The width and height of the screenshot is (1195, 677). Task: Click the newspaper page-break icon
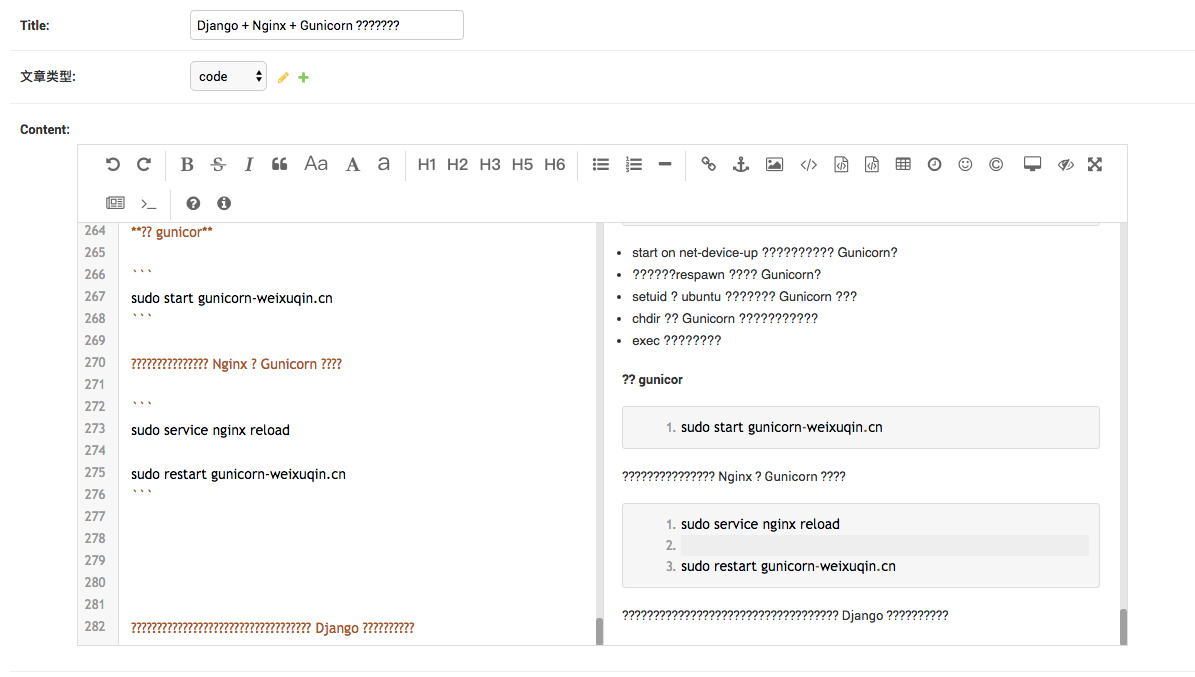(x=115, y=203)
